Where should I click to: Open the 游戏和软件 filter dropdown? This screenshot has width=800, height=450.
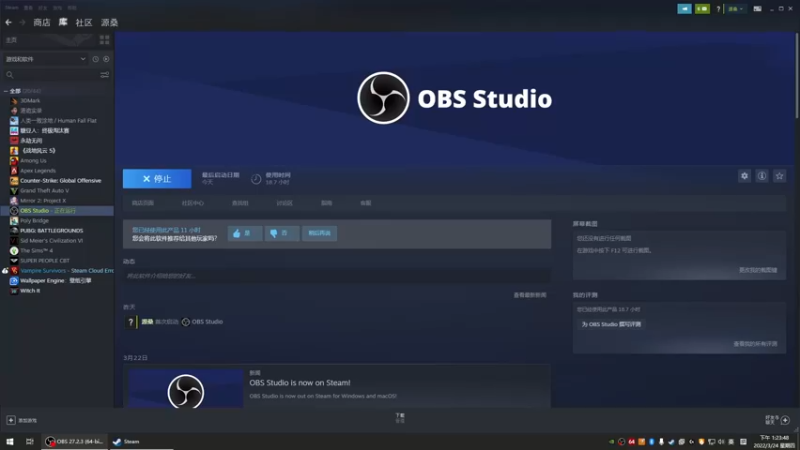click(x=45, y=59)
